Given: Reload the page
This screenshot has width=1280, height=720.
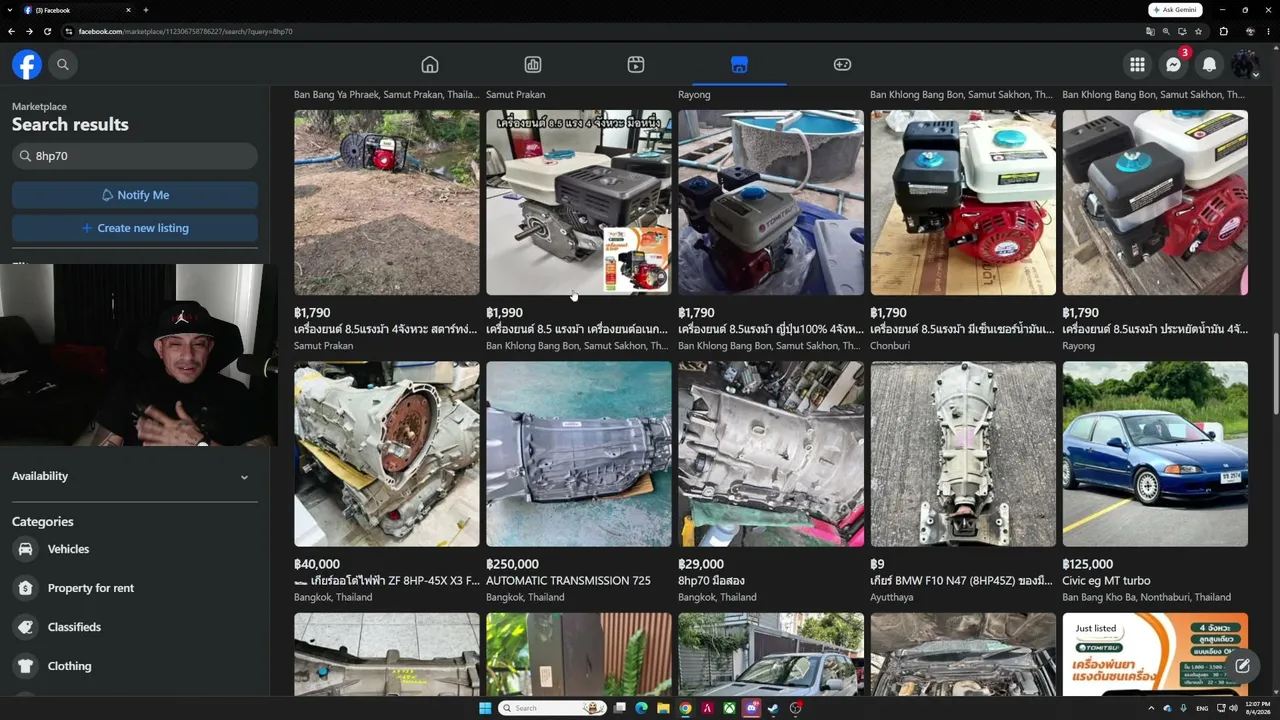Looking at the screenshot, I should coord(47,31).
